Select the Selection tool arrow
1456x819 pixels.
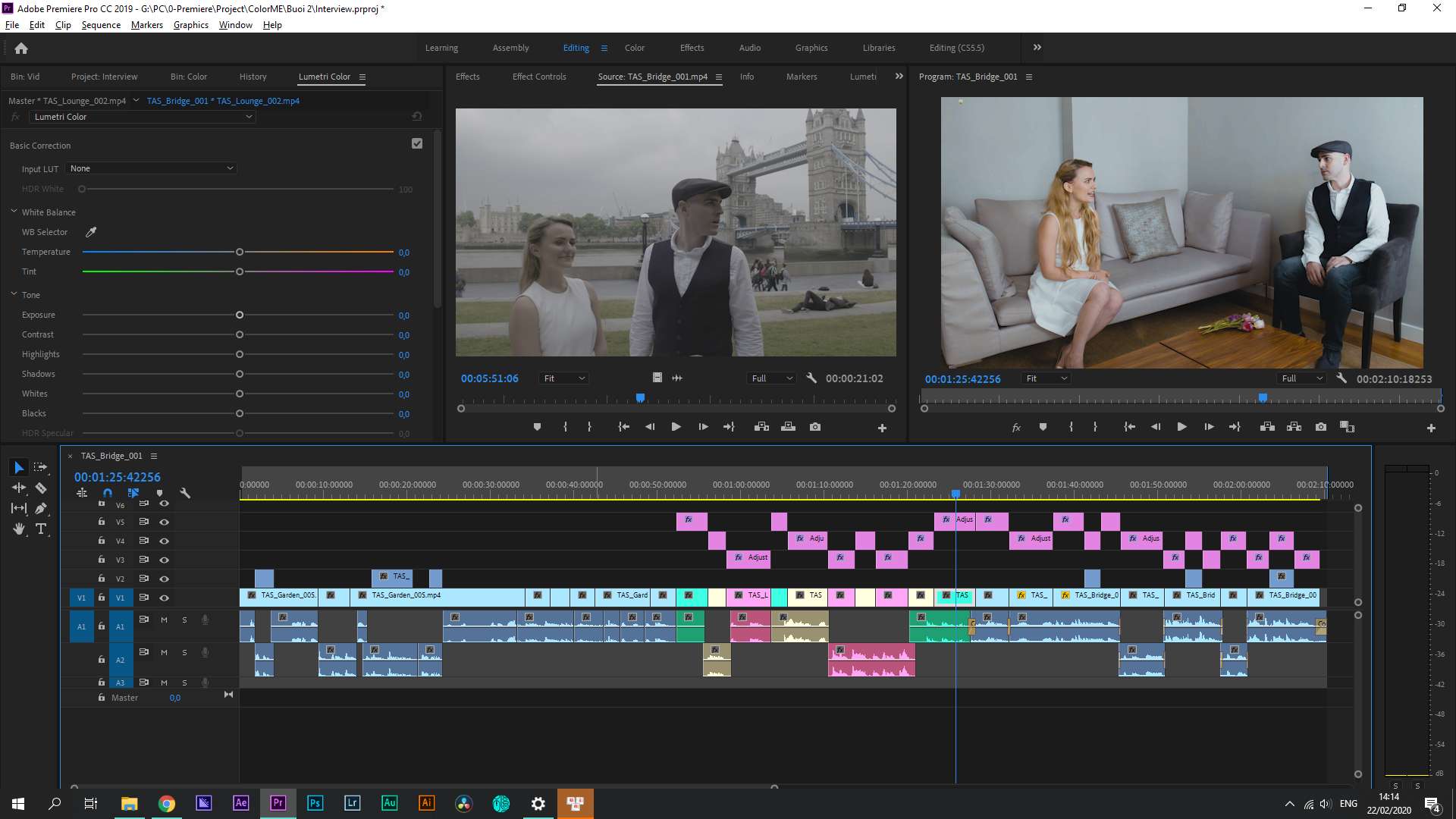pyautogui.click(x=19, y=468)
